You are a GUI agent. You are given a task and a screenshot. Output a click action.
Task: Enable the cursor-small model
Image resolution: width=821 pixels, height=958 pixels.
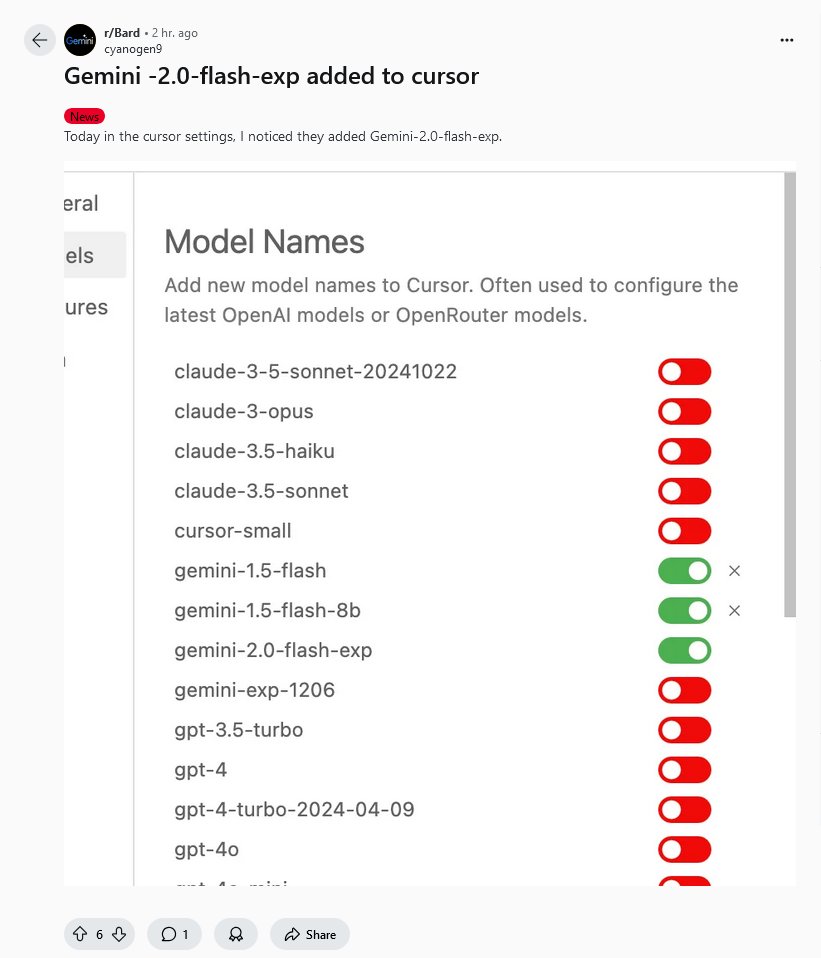pyautogui.click(x=684, y=531)
